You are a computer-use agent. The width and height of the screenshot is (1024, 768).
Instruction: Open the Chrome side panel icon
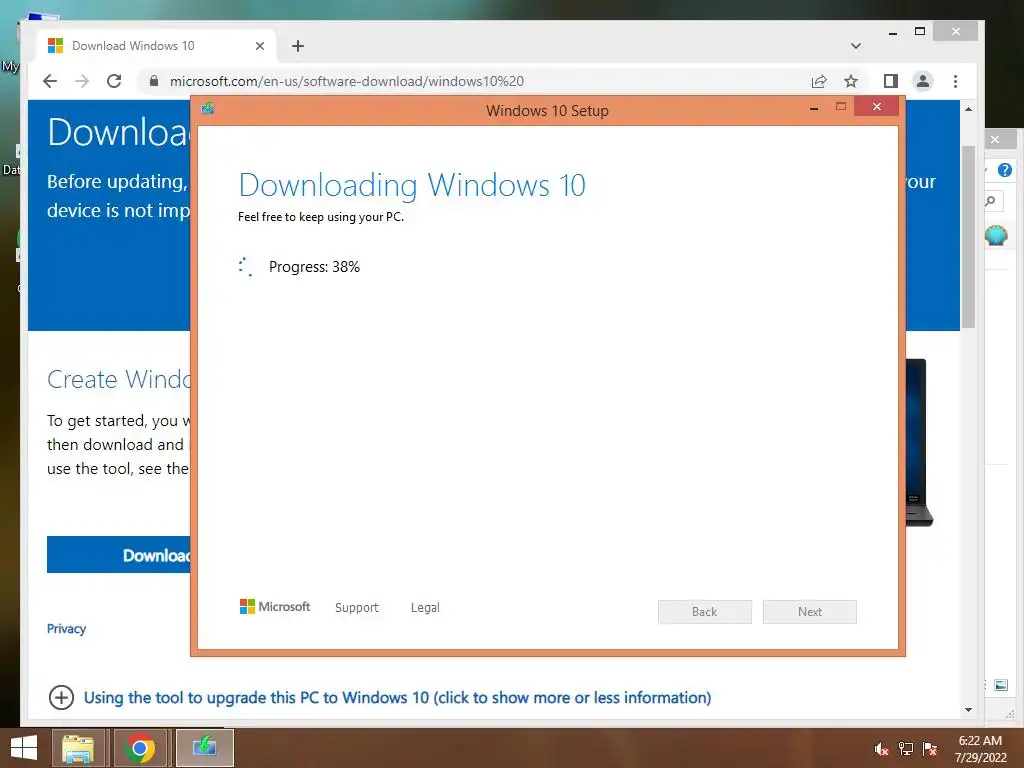click(890, 81)
